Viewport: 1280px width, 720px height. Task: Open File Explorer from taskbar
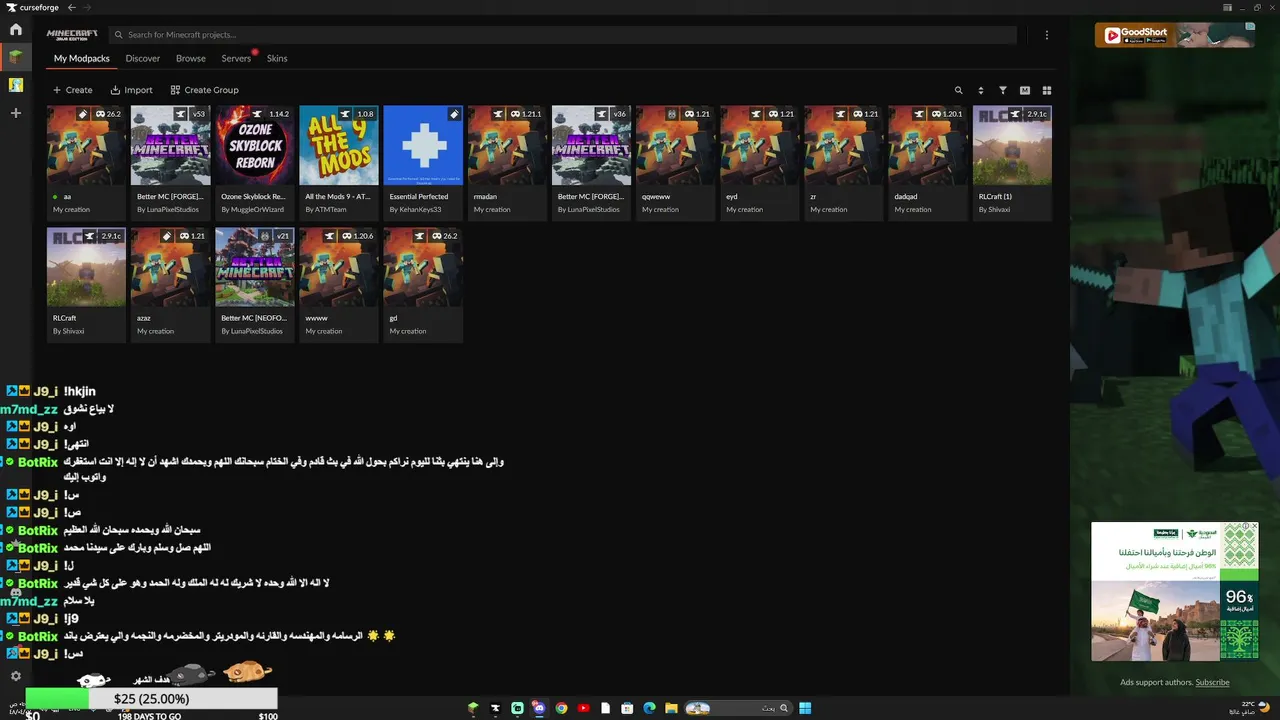(671, 708)
